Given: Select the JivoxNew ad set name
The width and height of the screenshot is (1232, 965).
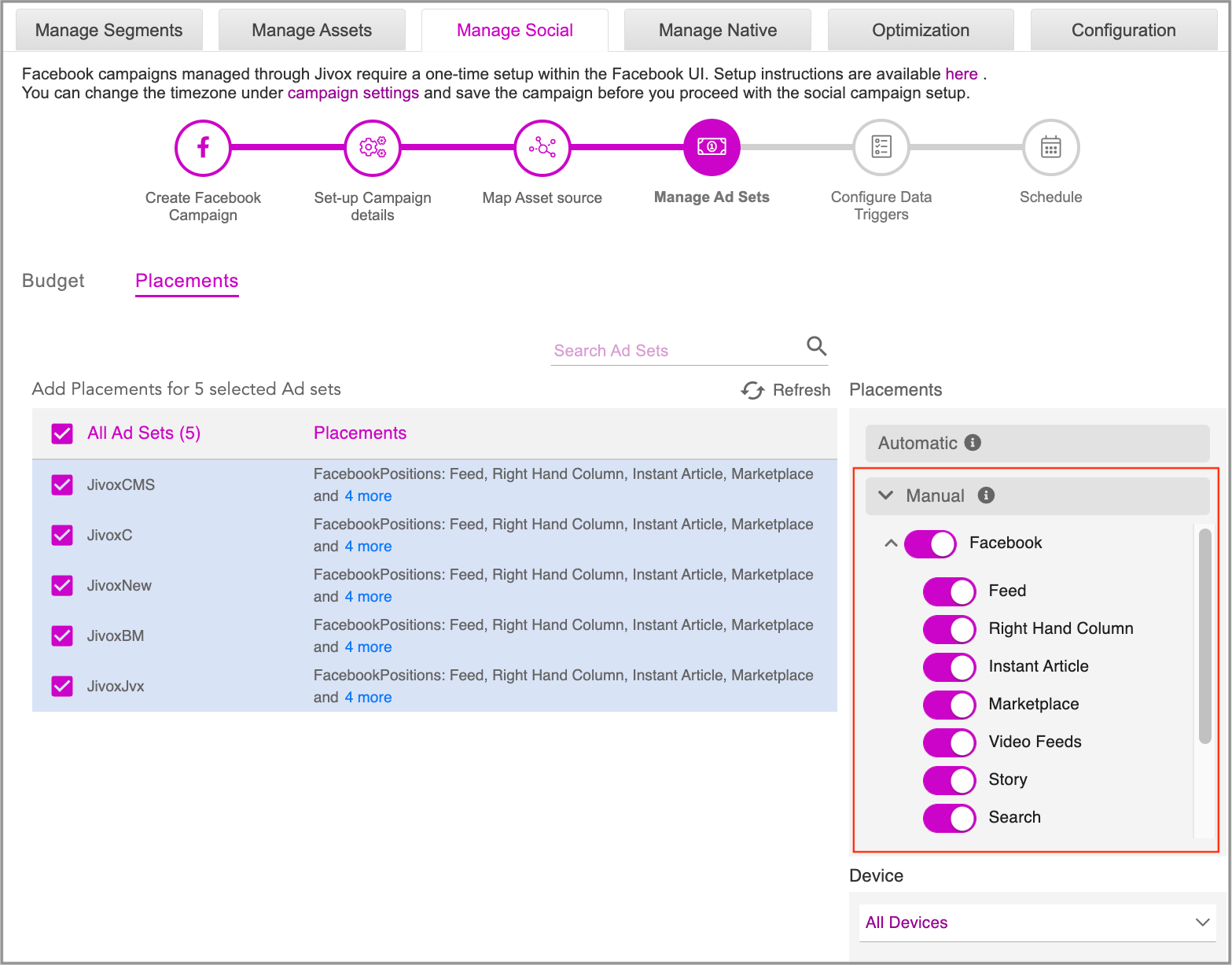Looking at the screenshot, I should 120,586.
